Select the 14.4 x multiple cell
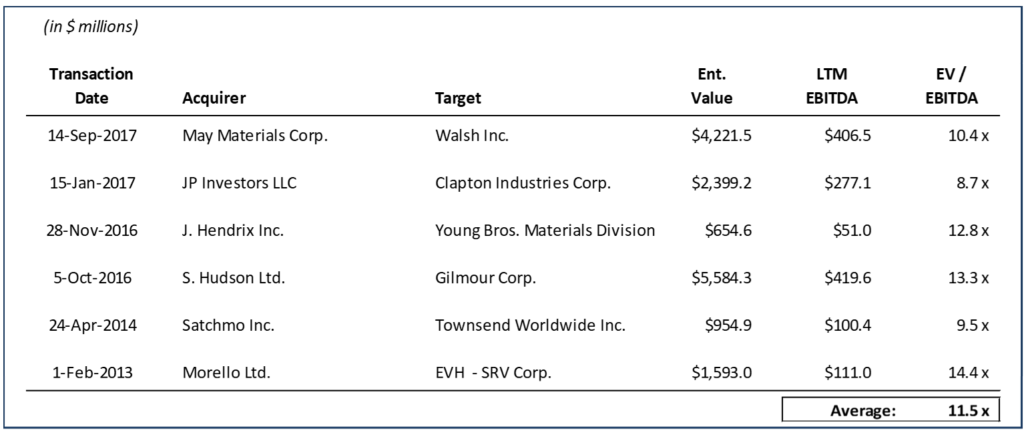The height and width of the screenshot is (431, 1024). coord(969,374)
